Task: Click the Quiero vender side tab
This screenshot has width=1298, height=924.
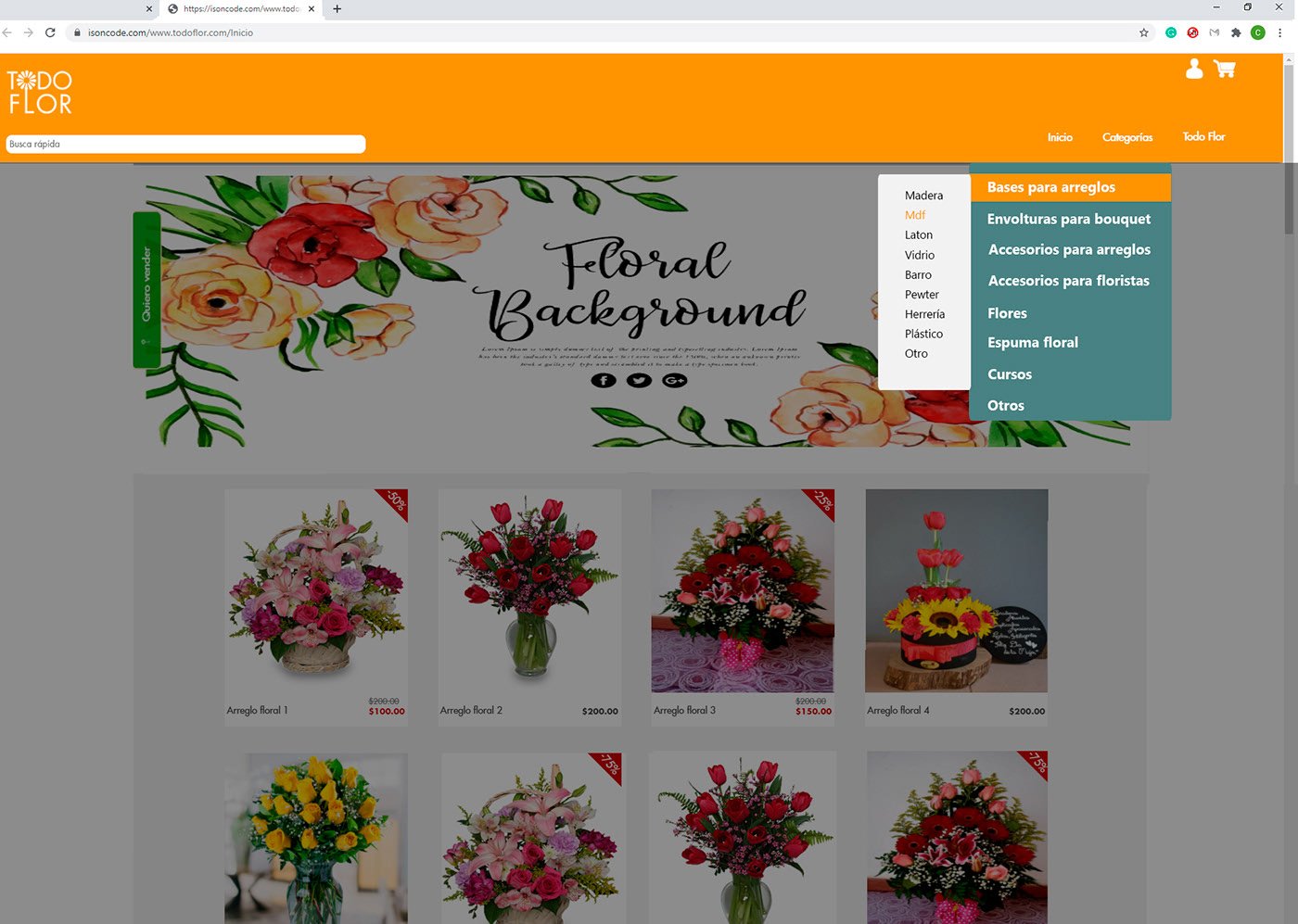Action: click(x=146, y=289)
